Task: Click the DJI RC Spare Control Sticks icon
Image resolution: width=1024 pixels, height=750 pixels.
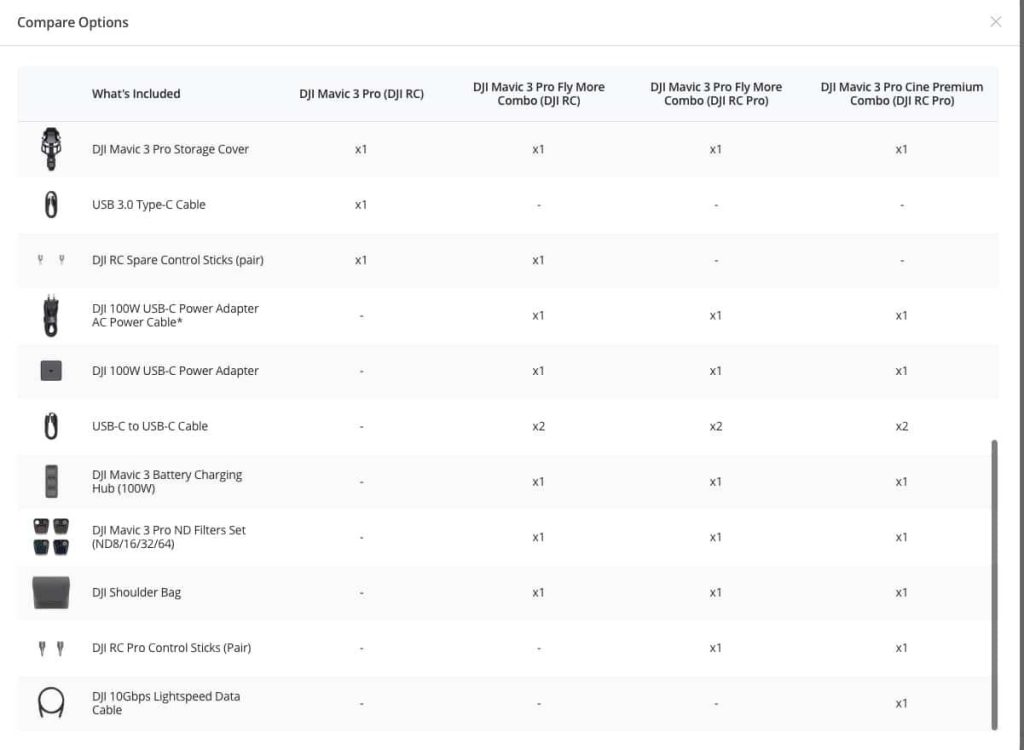Action: 51,260
